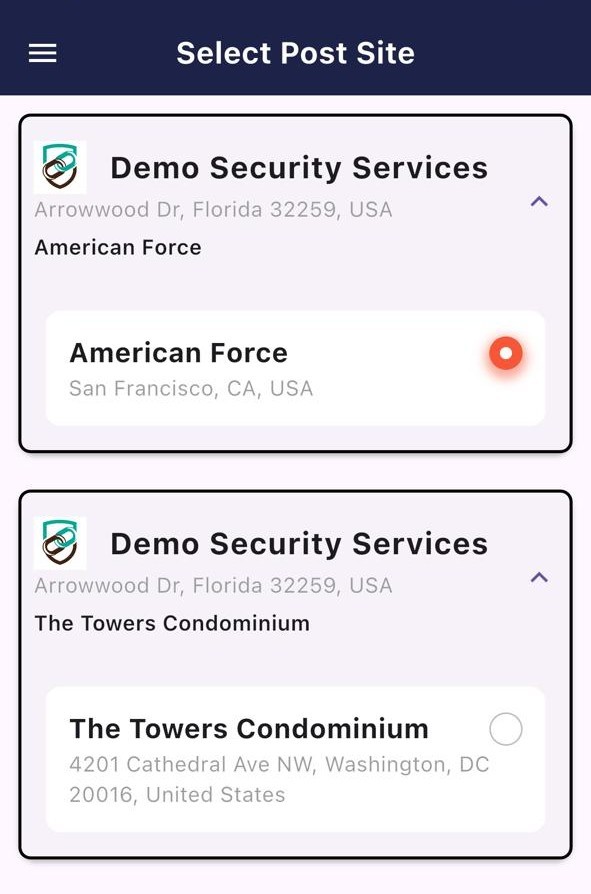Viewport: 591px width, 894px height.
Task: Click the Demo Security Services heading above American Force
Action: point(299,168)
